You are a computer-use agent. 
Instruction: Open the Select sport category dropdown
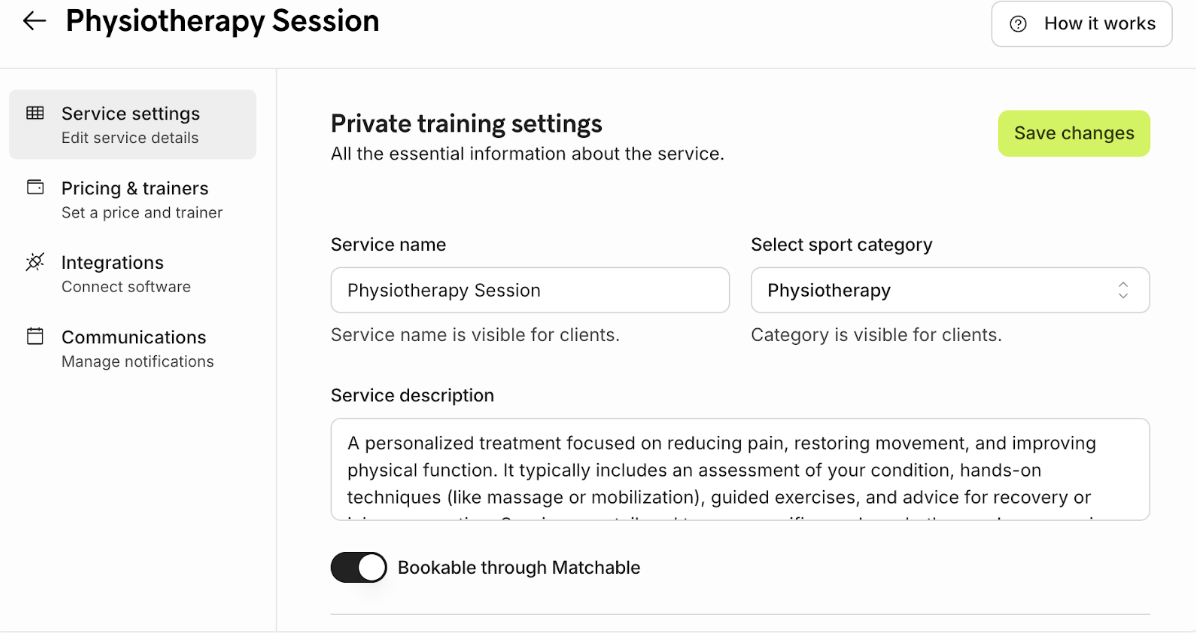pyautogui.click(x=949, y=290)
